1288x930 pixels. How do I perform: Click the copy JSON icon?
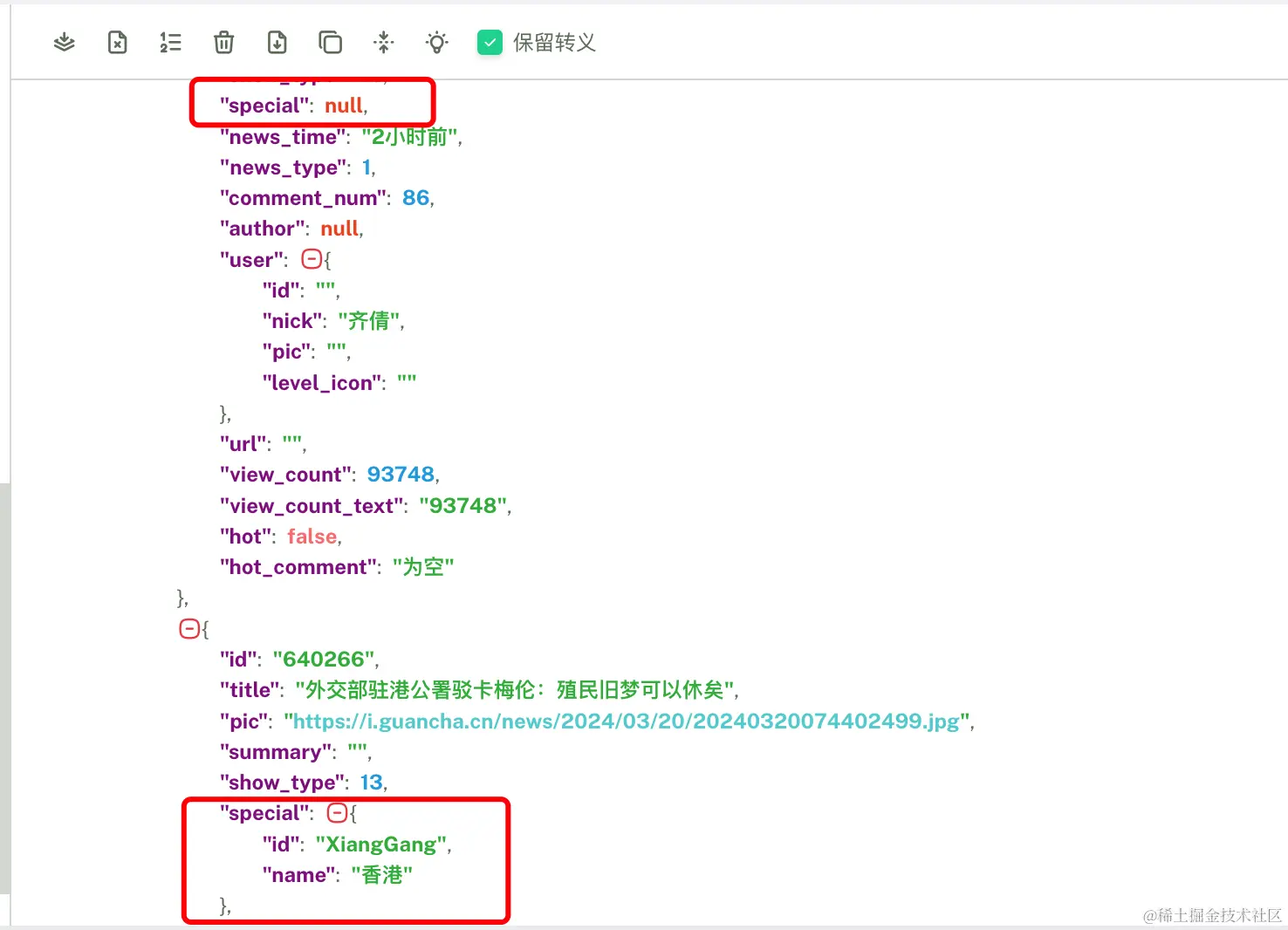[331, 42]
